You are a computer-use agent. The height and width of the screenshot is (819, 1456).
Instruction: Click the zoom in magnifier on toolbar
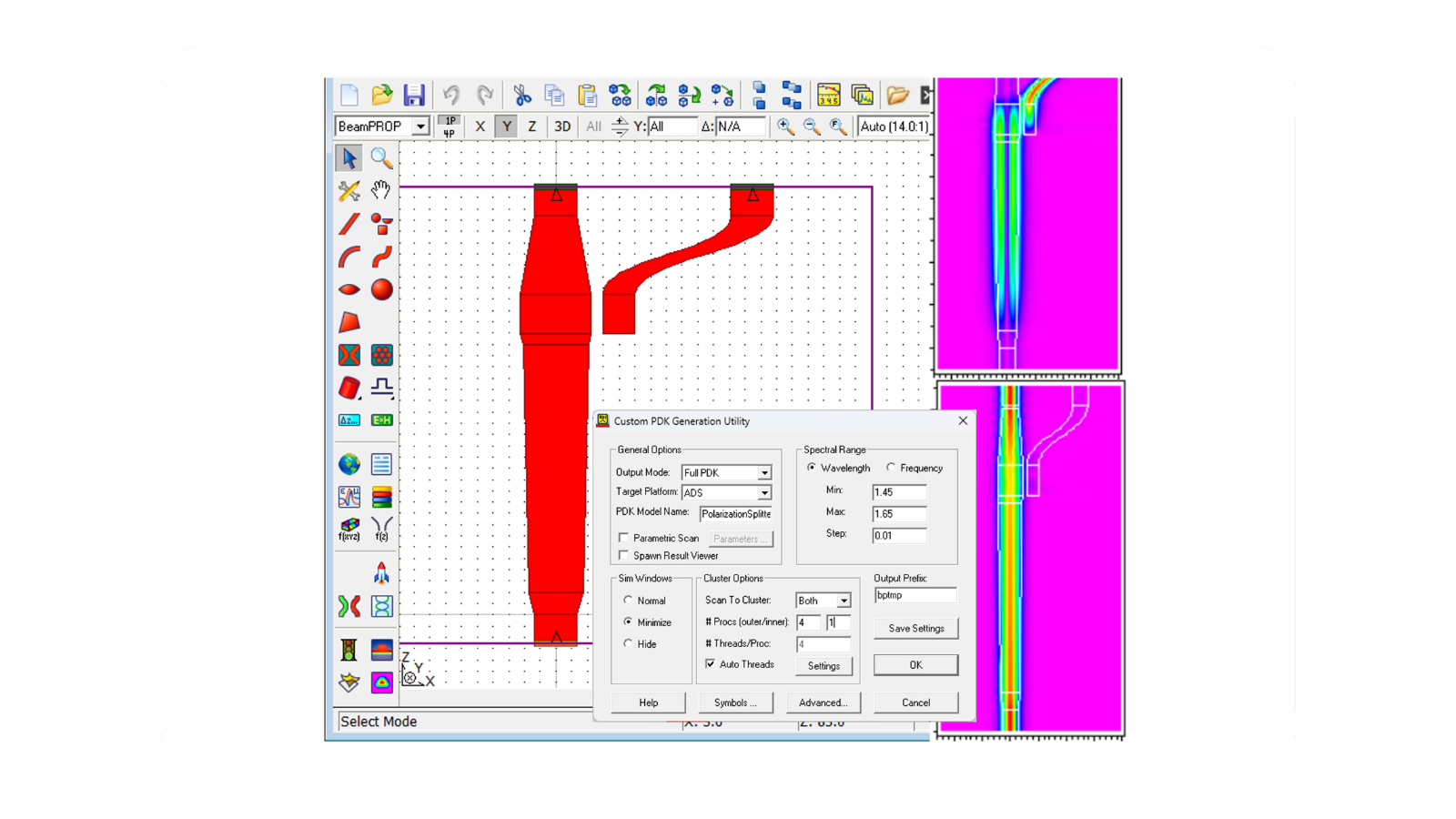[785, 127]
